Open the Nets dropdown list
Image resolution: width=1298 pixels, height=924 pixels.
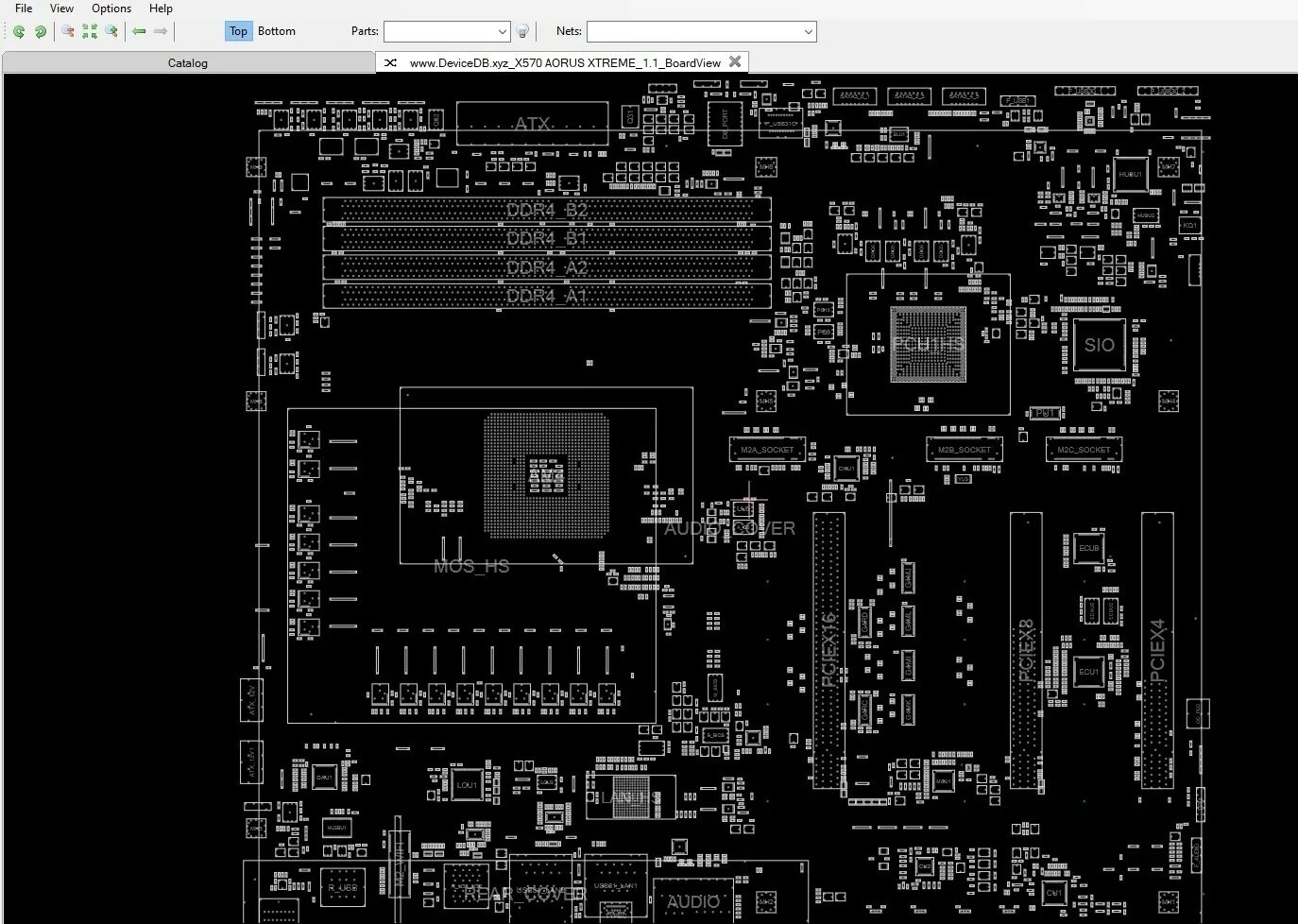(x=808, y=31)
